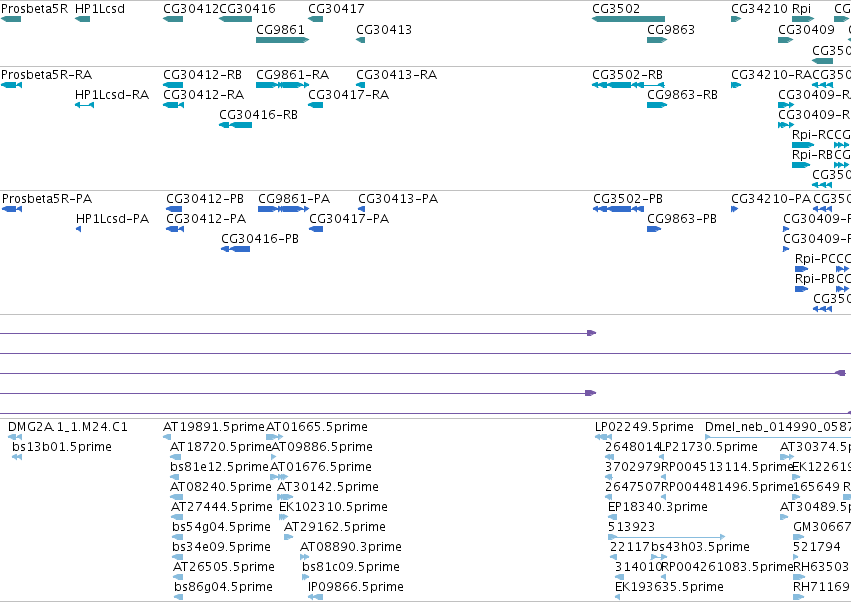Click the CG30416 gene feature

[x=236, y=19]
